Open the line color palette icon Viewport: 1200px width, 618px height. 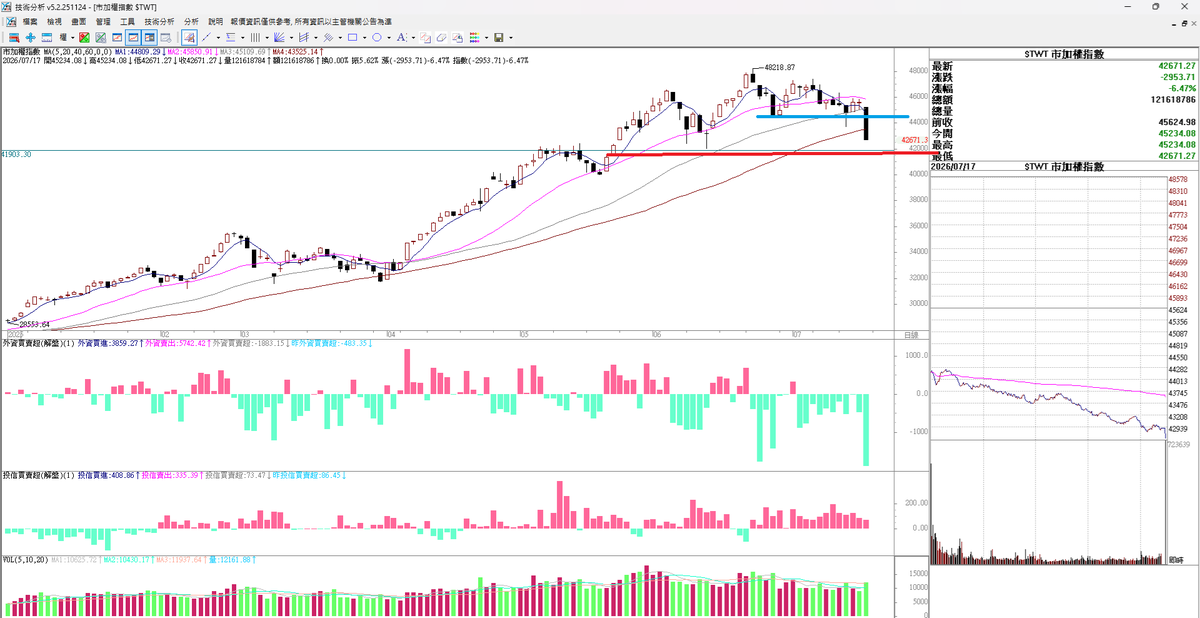[x=474, y=37]
